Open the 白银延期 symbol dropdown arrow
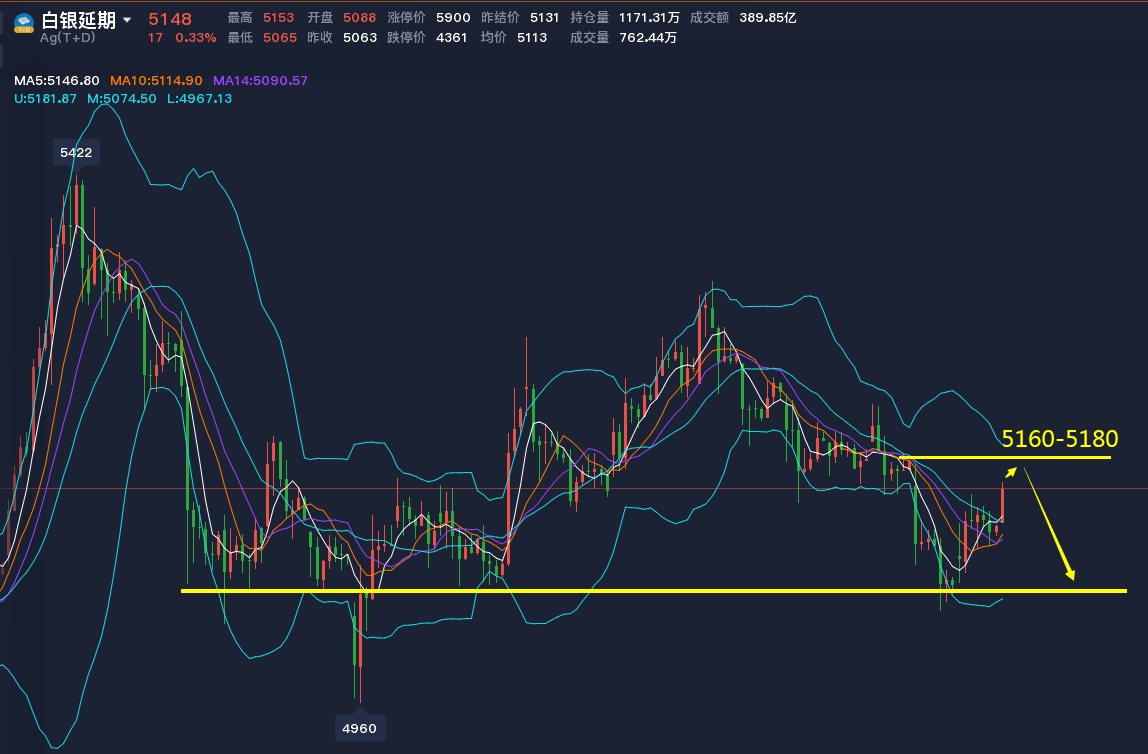Image resolution: width=1148 pixels, height=754 pixels. (x=127, y=20)
